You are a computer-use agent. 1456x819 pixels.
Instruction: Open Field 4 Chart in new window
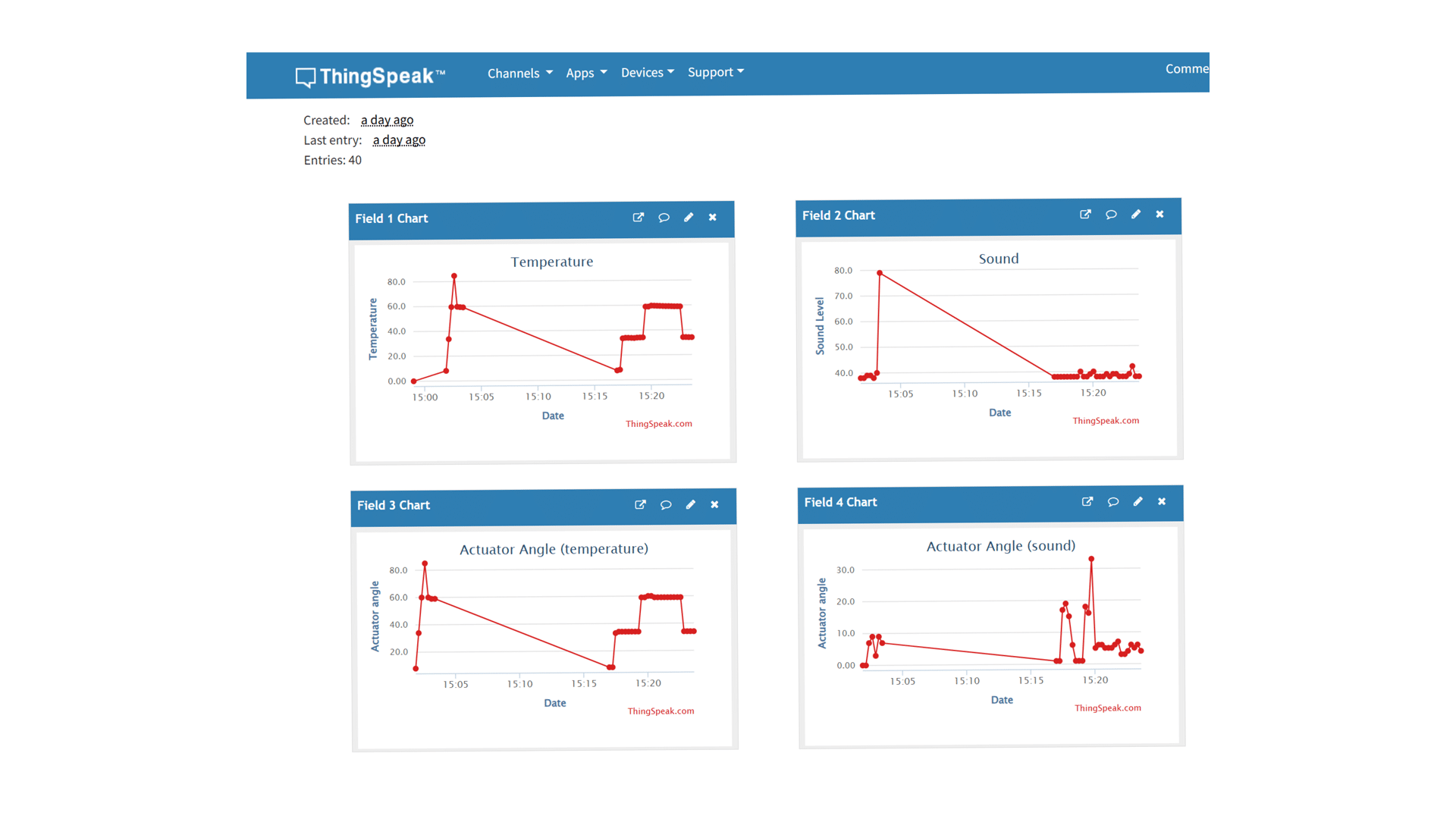coord(1087,502)
